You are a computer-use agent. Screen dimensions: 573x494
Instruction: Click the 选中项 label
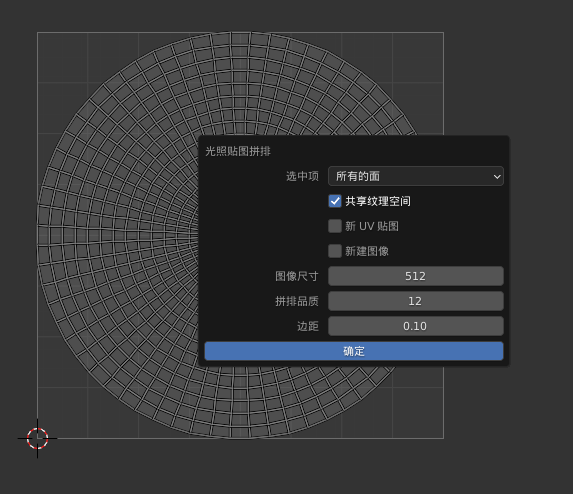pyautogui.click(x=302, y=176)
